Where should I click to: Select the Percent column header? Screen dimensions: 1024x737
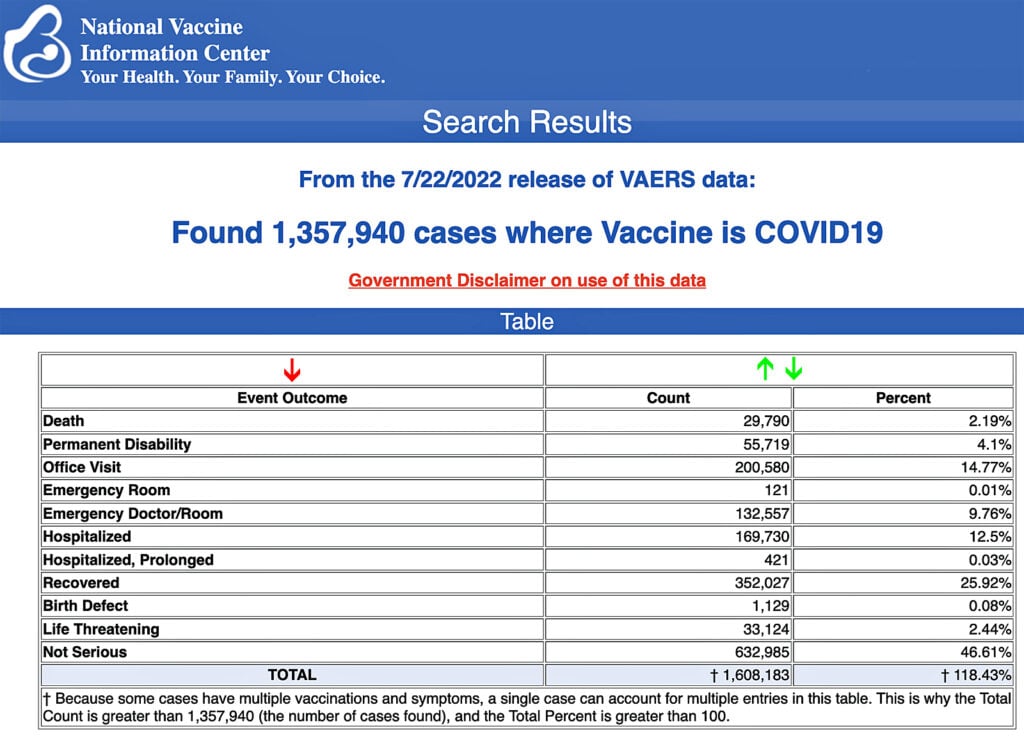click(903, 398)
